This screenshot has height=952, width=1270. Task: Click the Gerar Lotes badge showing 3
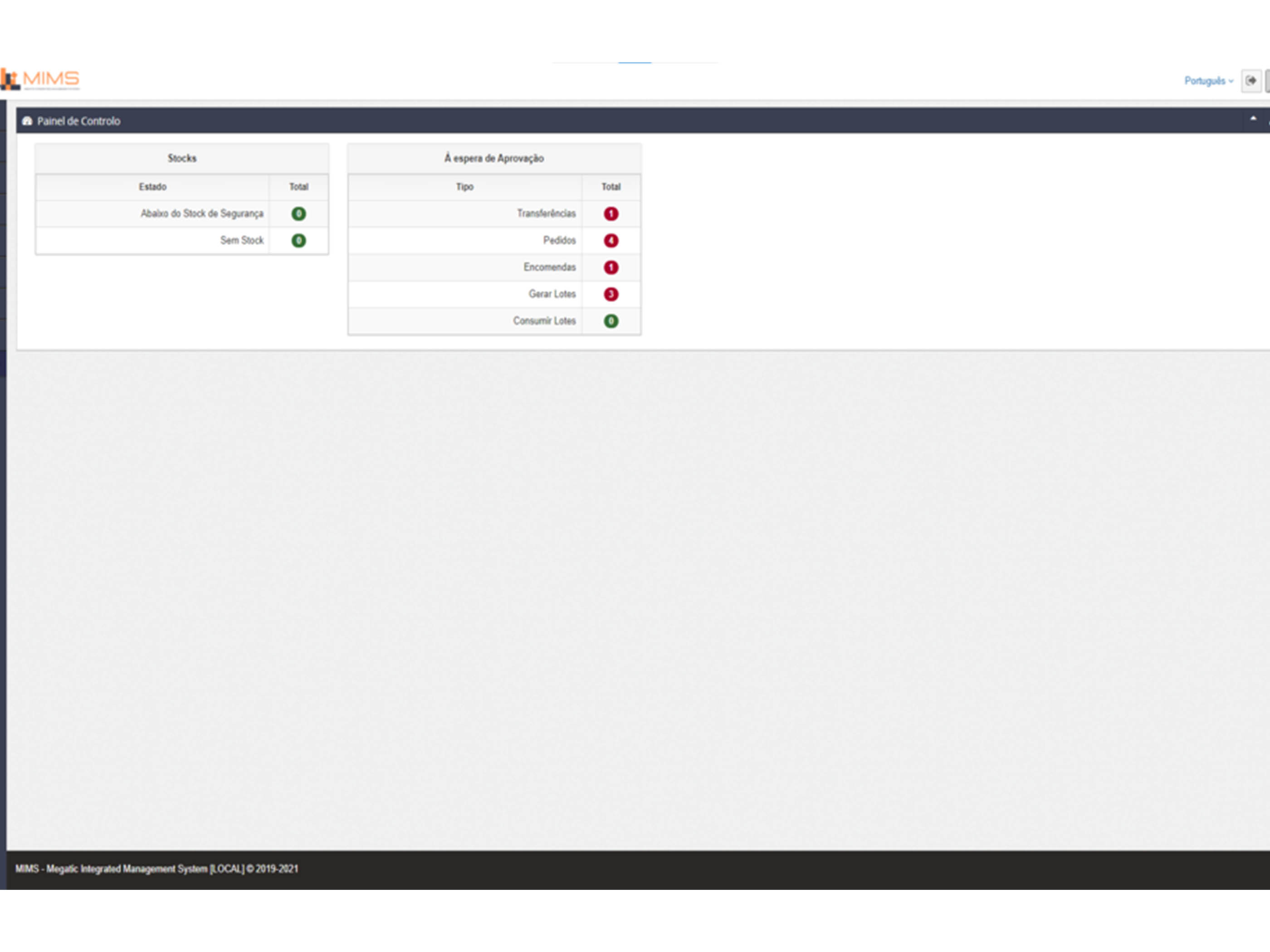point(611,294)
